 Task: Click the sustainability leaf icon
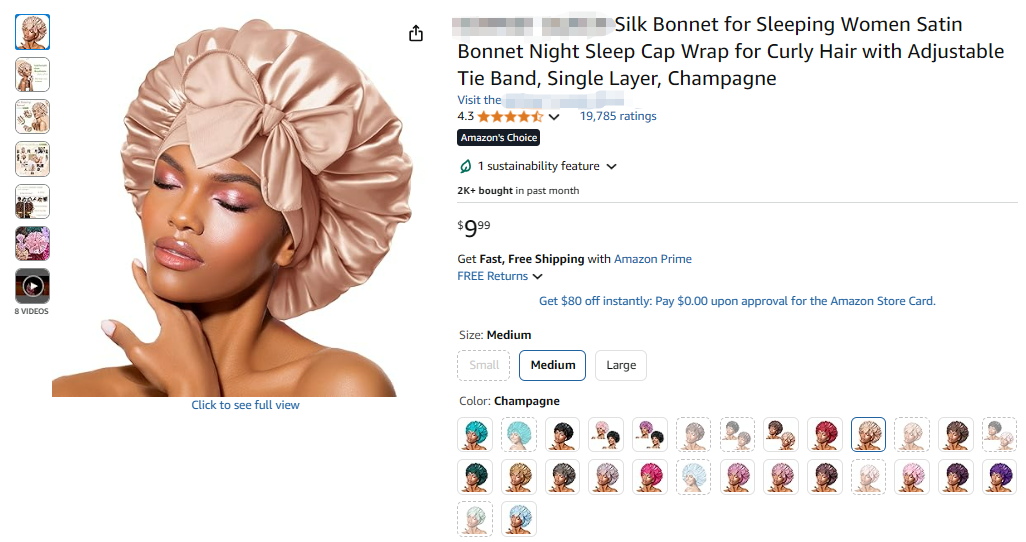coord(465,166)
